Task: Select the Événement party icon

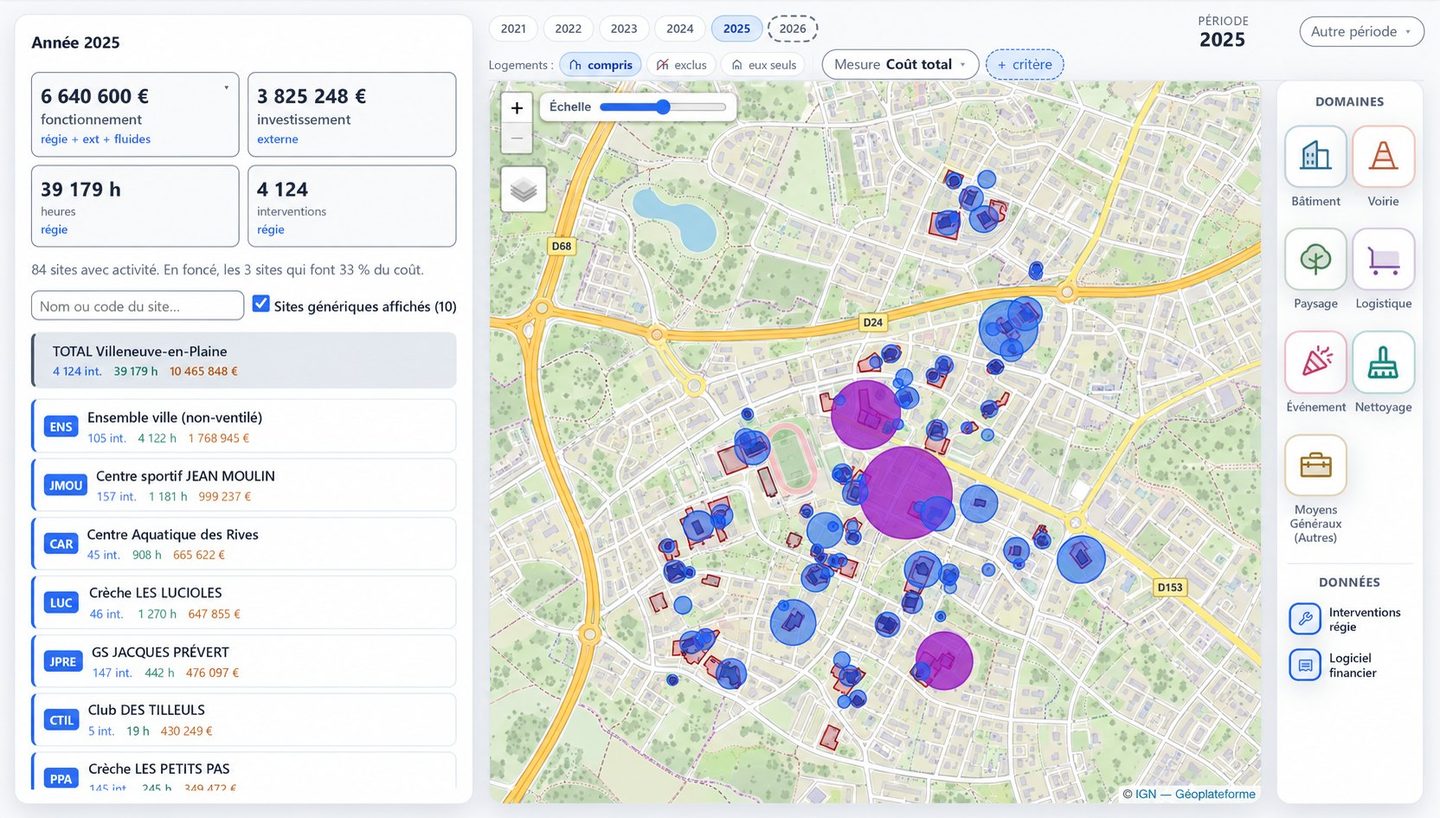Action: 1315,362
